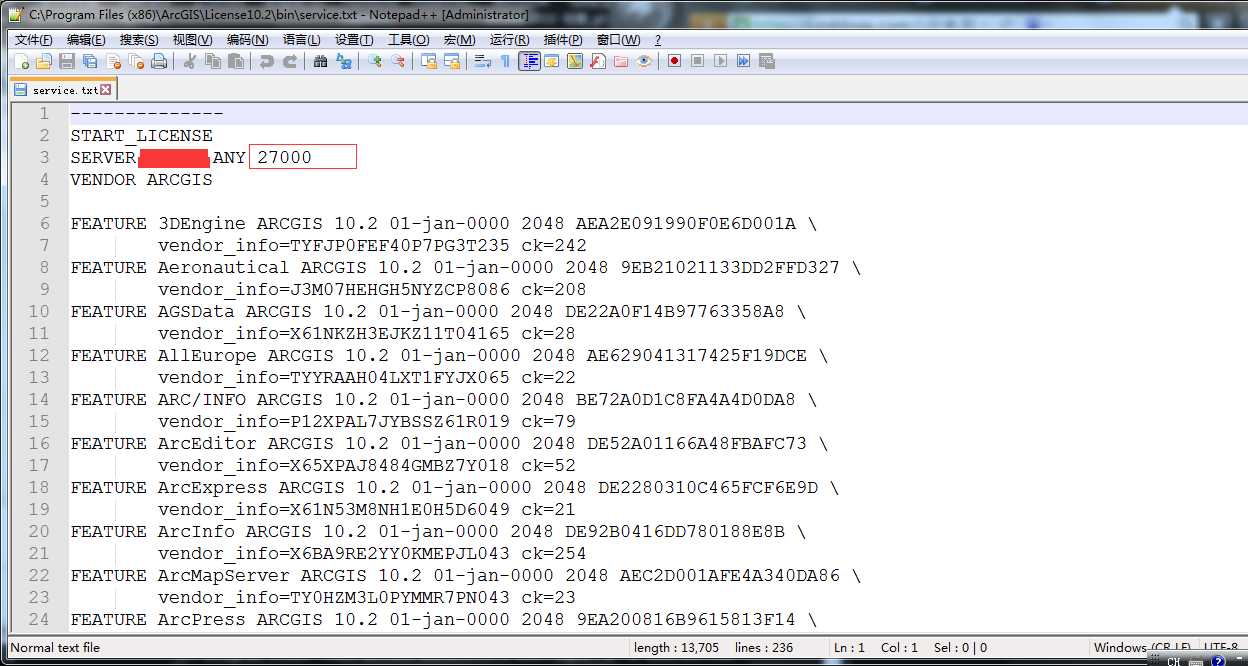
Task: Open the ? help menu
Action: [x=657, y=40]
